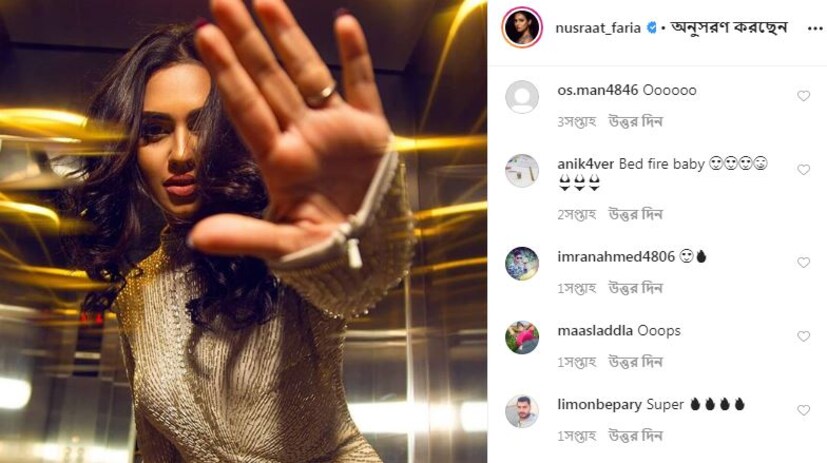Image resolution: width=827 pixels, height=463 pixels.
Task: Open imranahmed4806's profile avatar
Action: pyautogui.click(x=522, y=263)
